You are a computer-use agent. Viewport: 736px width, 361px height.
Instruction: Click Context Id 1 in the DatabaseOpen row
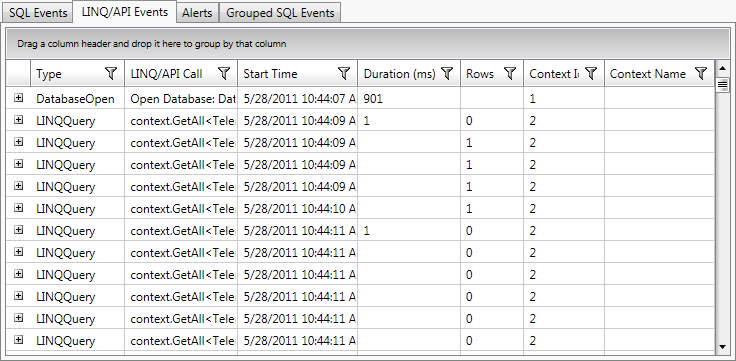pyautogui.click(x=532, y=99)
